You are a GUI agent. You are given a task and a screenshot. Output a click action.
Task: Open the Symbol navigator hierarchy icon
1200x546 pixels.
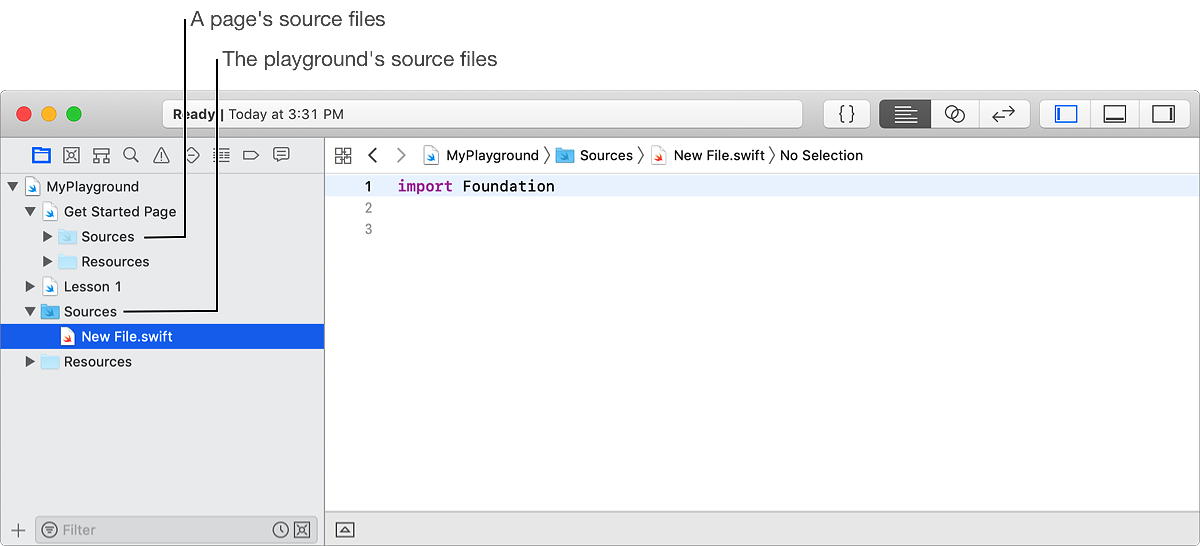point(101,155)
